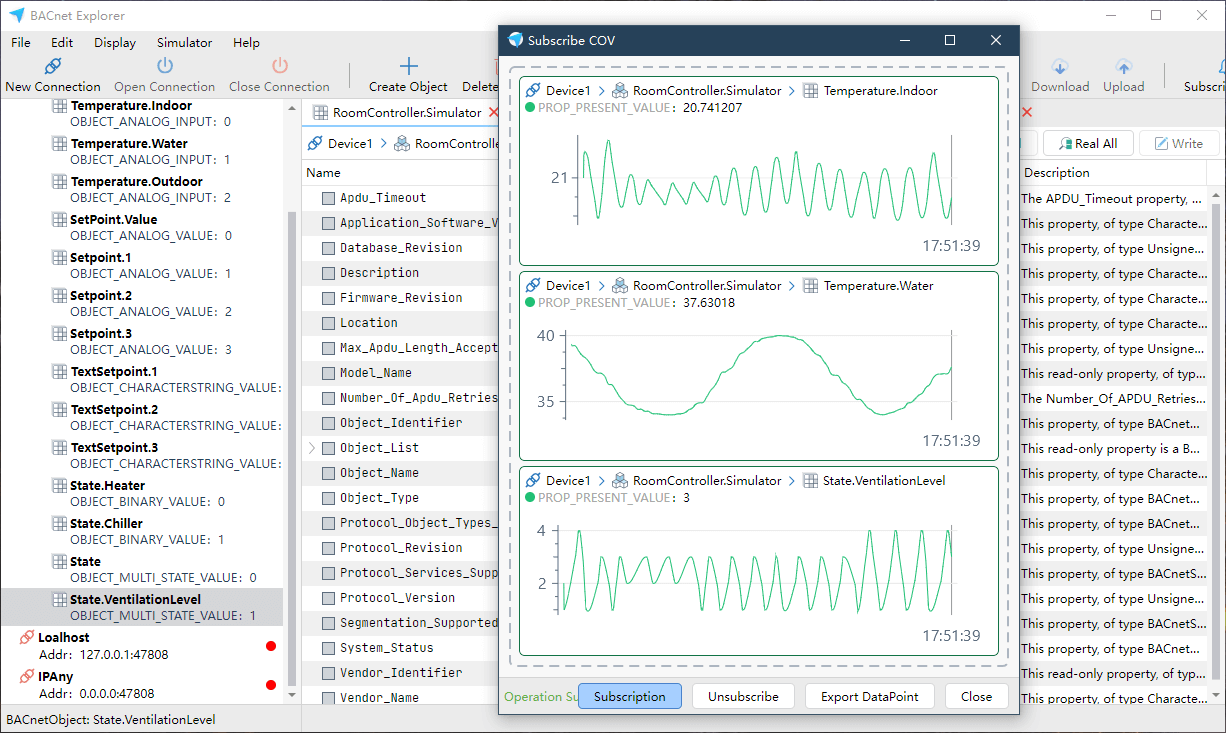Click the SetPoint.Value object icon in tree
The image size is (1226, 733).
pos(60,220)
